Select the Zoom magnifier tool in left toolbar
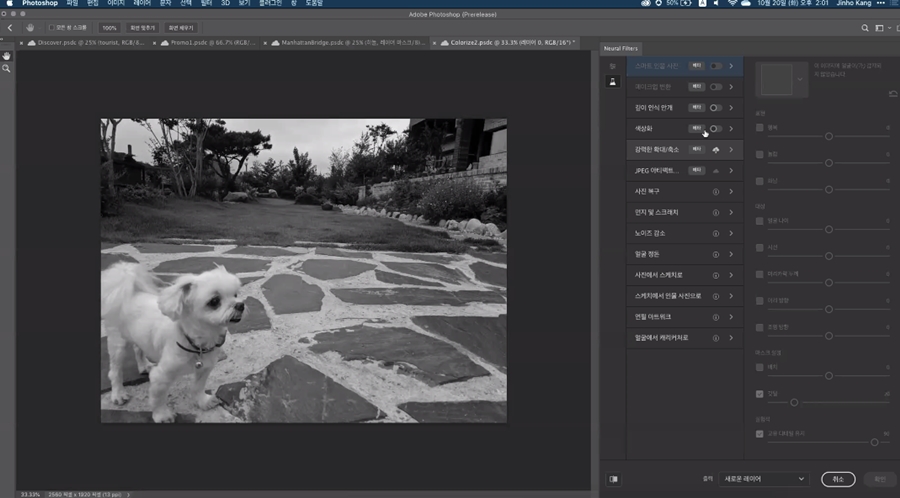 point(6,68)
